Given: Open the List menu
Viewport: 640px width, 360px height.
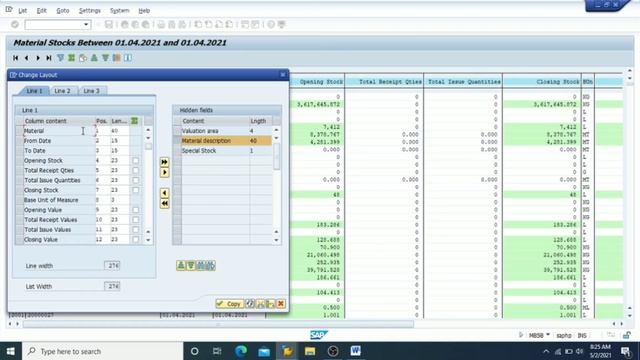Looking at the screenshot, I should tap(22, 11).
